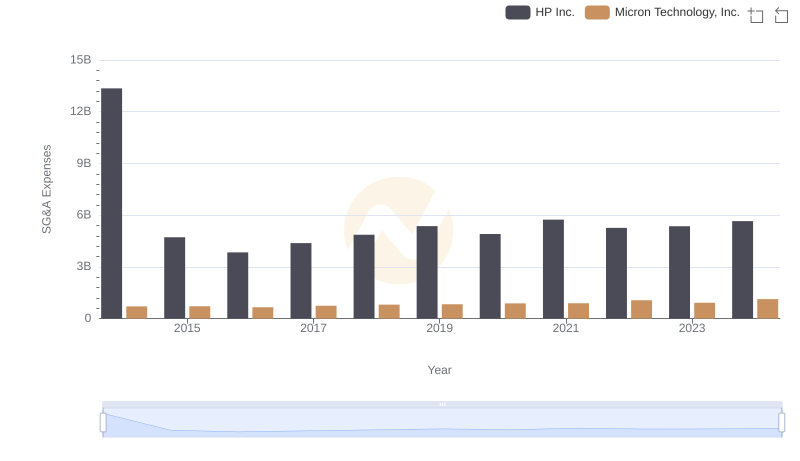Click the range slider top grip bar

(x=442, y=404)
